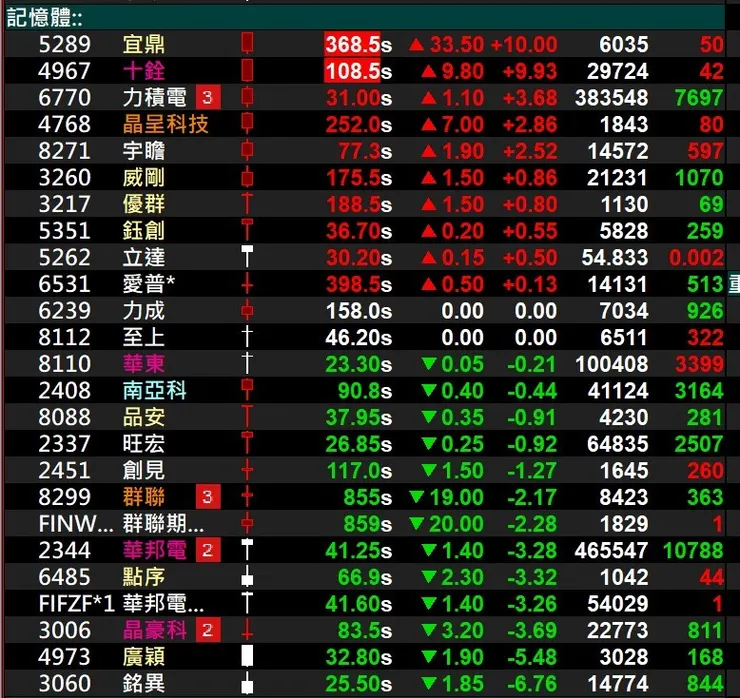Click the candlestick icon for 3217 優群
Viewport: 740px width, 698px height.
(247, 203)
